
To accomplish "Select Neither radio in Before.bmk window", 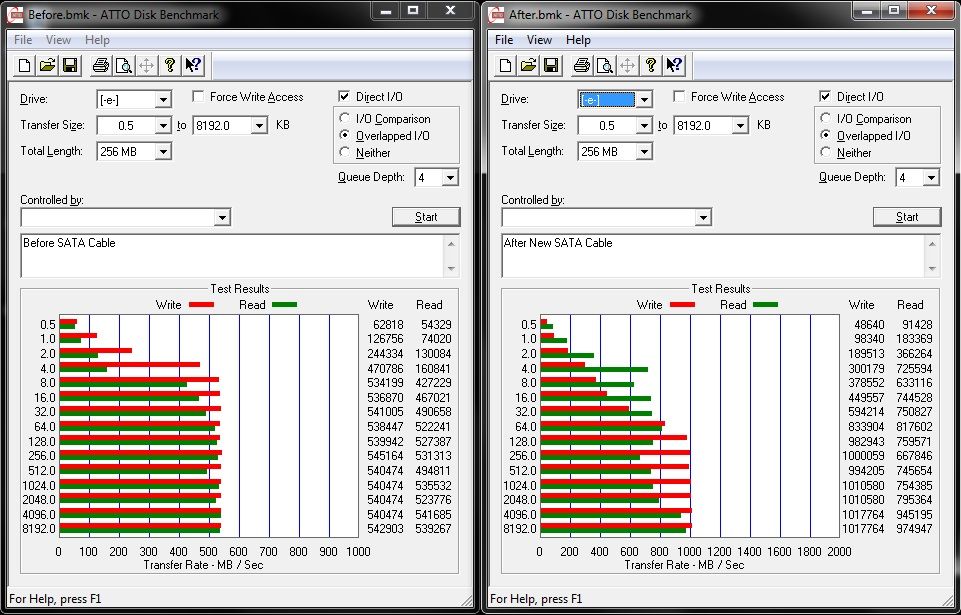I will tap(344, 151).
